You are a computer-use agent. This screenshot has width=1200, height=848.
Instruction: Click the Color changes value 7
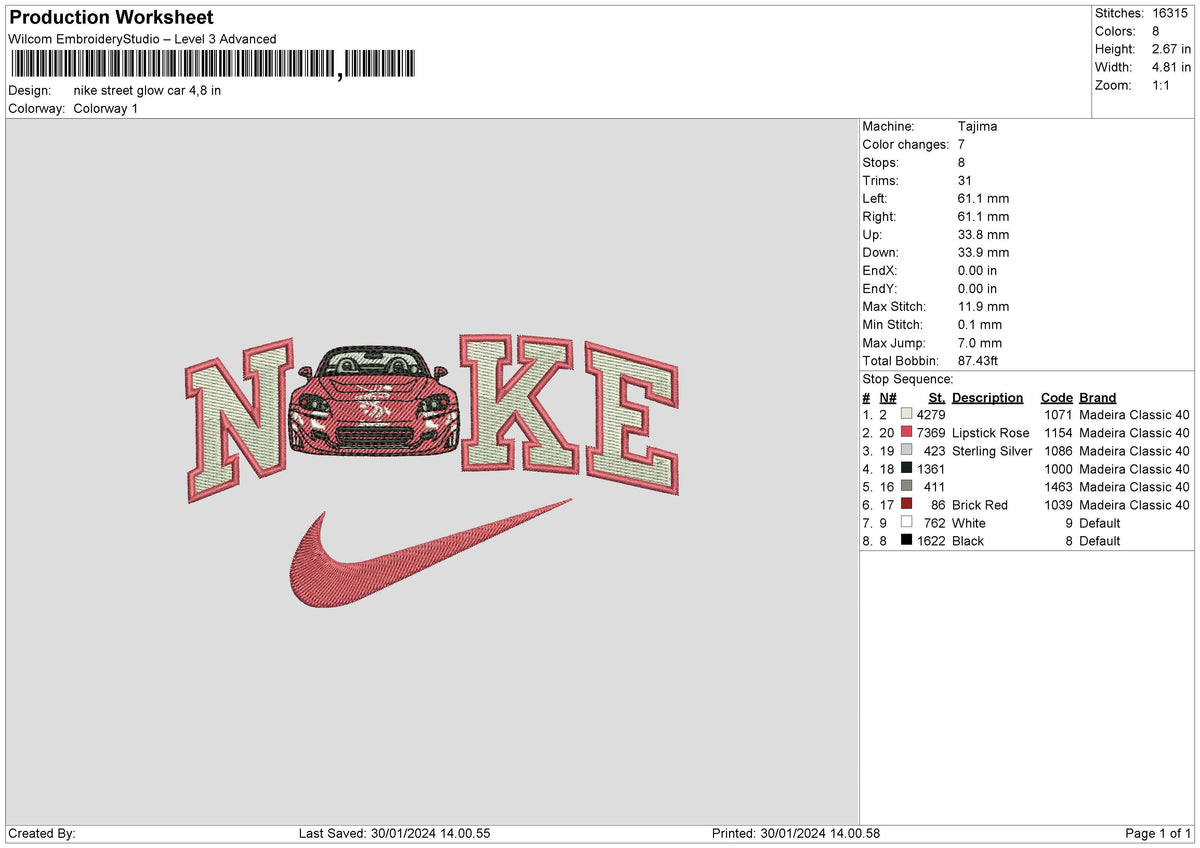coord(961,144)
